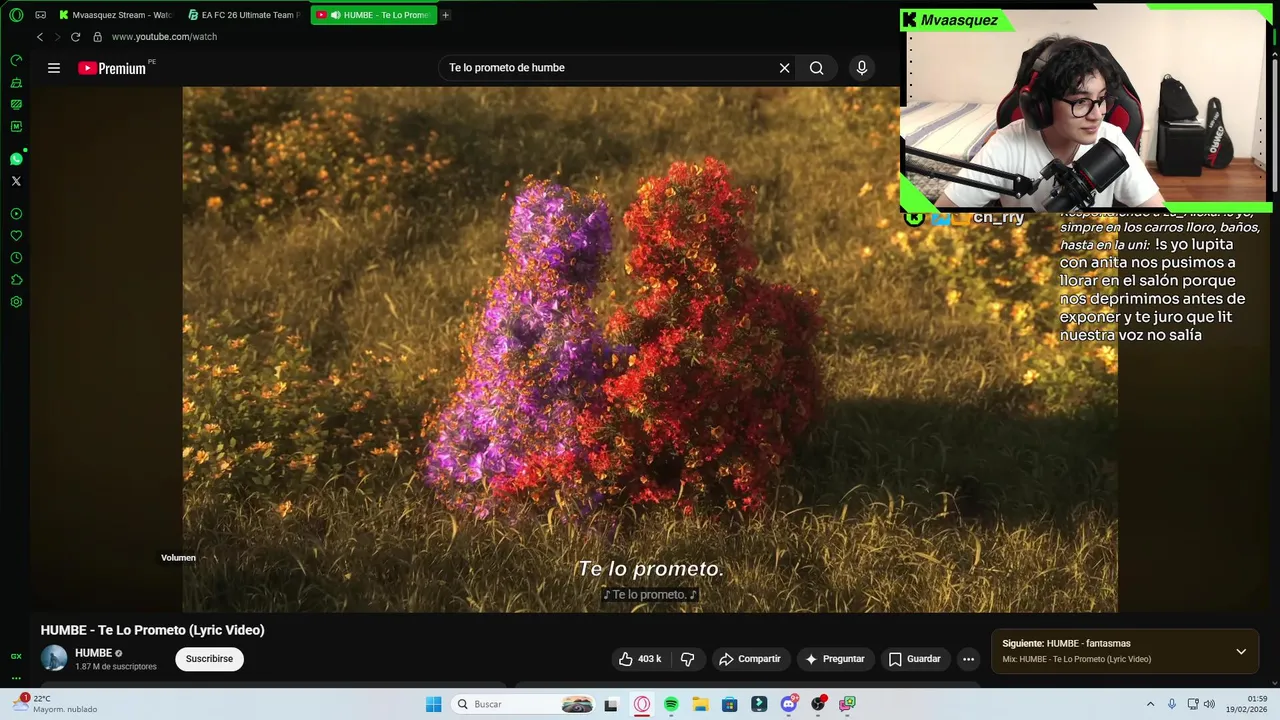The width and height of the screenshot is (1280, 720).
Task: Open a new browser tab
Action: click(446, 15)
